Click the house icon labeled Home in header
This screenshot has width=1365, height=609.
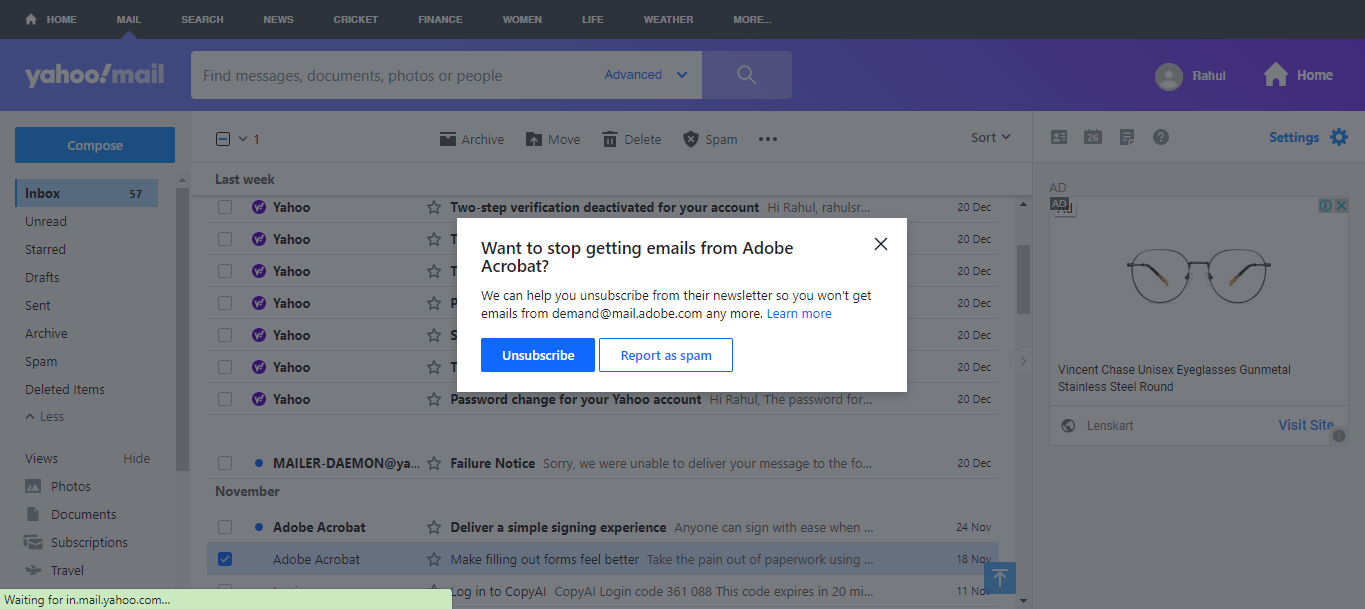pyautogui.click(x=1275, y=75)
